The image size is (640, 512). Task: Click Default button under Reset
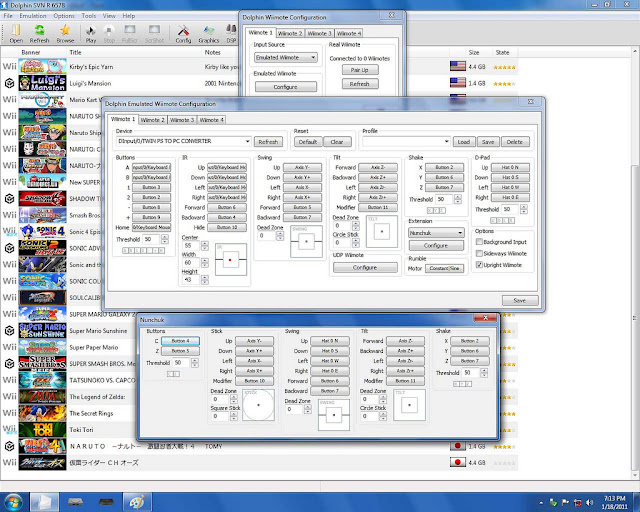308,142
